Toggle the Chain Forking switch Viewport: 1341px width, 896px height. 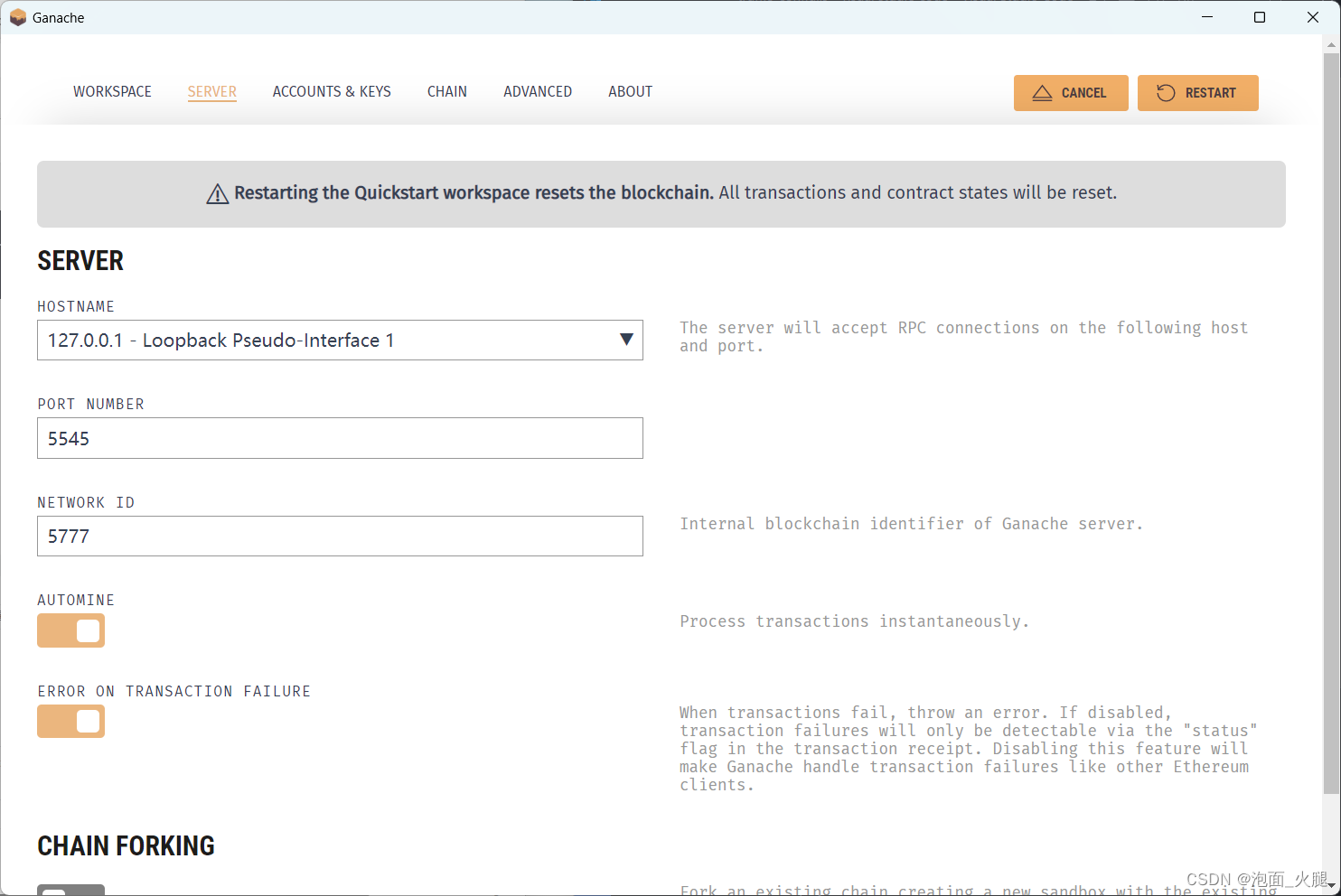pyautogui.click(x=70, y=891)
